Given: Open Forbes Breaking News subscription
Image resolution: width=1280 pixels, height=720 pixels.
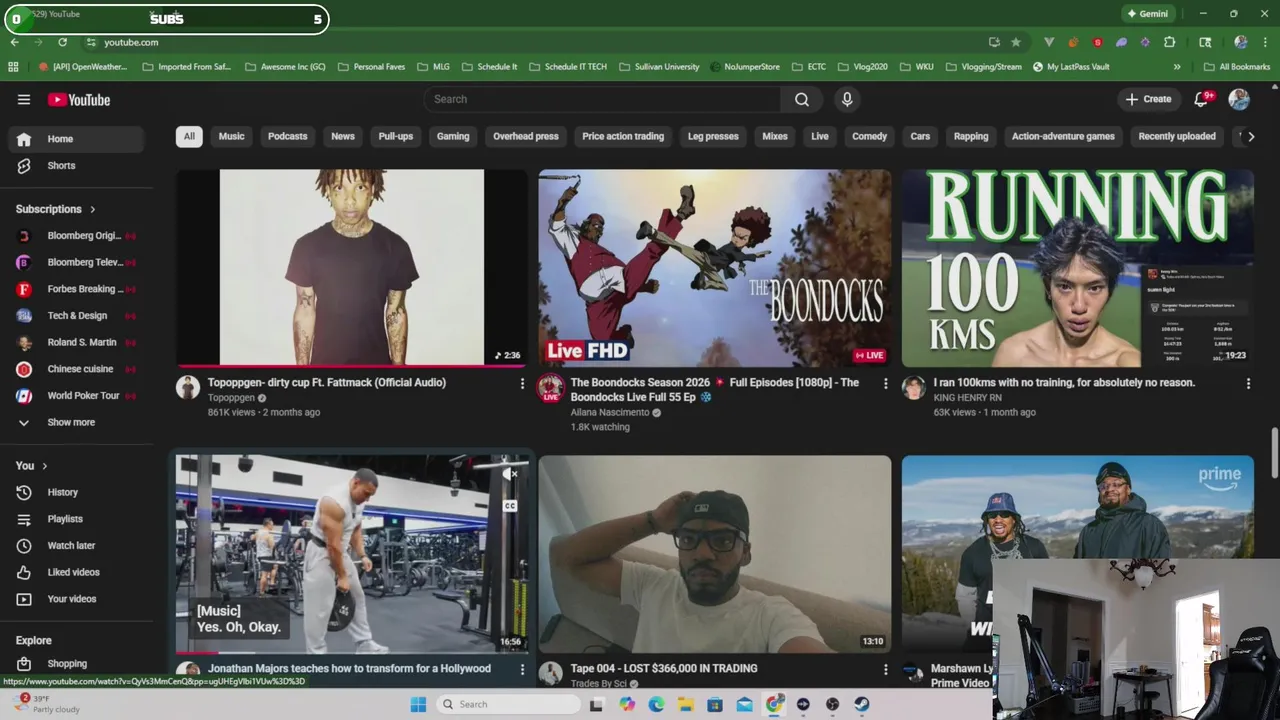Looking at the screenshot, I should pyautogui.click(x=76, y=289).
